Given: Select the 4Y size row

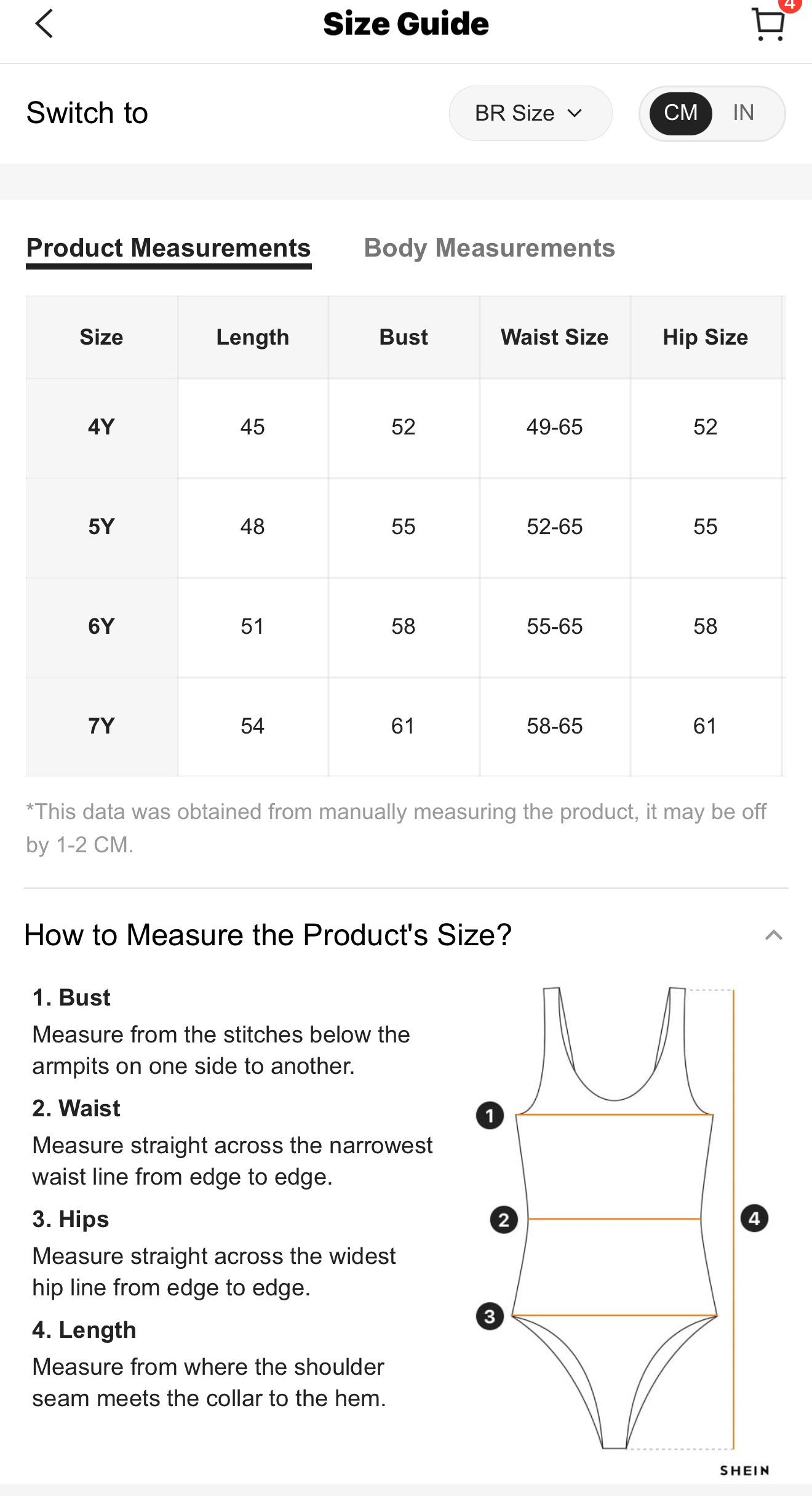Looking at the screenshot, I should click(x=406, y=428).
